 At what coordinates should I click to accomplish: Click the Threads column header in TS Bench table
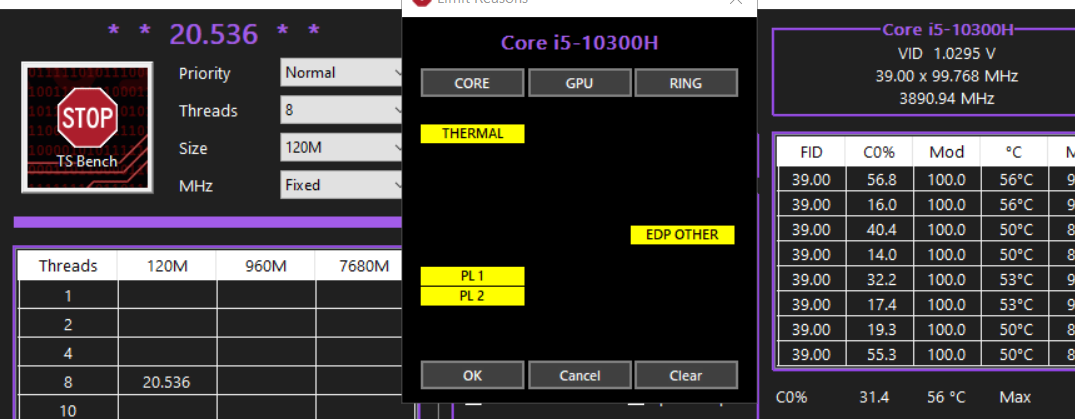pyautogui.click(x=68, y=265)
